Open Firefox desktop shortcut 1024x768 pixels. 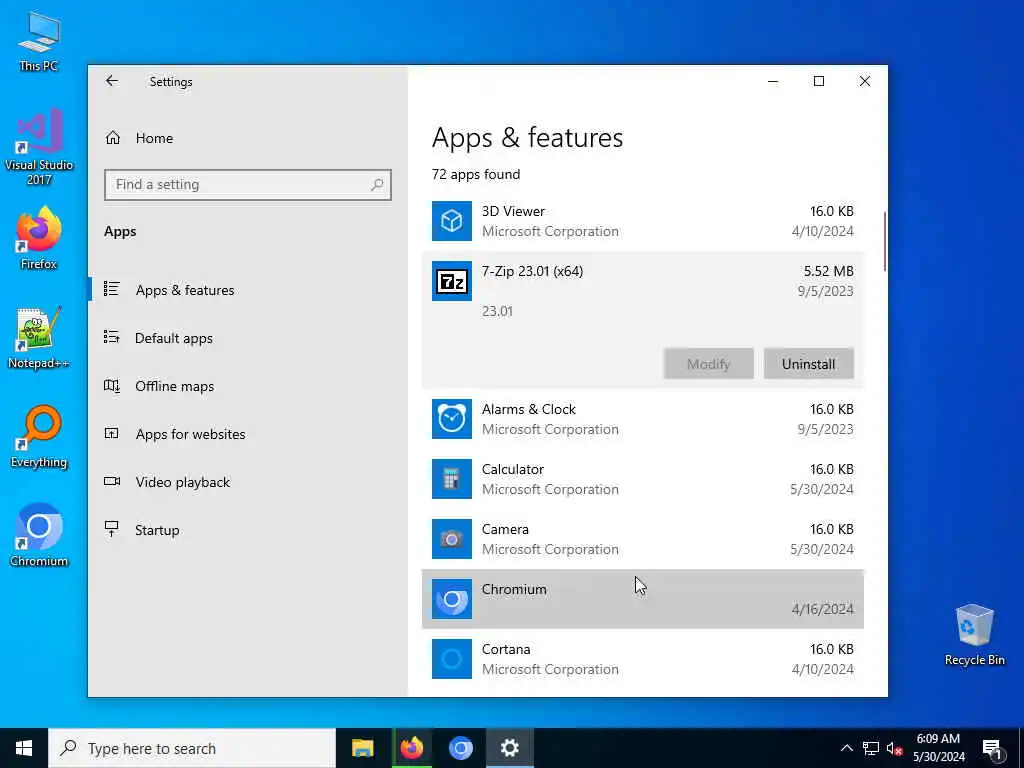[x=39, y=238]
